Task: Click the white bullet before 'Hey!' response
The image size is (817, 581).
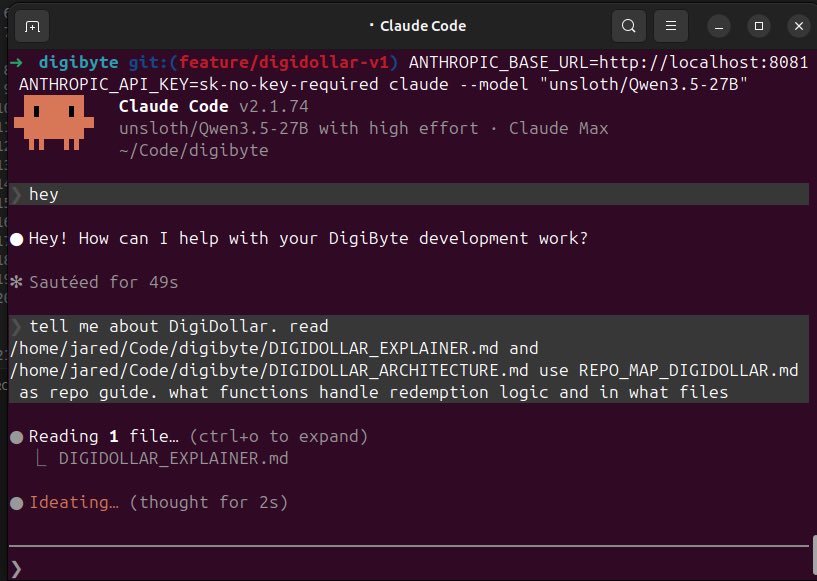Action: pyautogui.click(x=17, y=240)
